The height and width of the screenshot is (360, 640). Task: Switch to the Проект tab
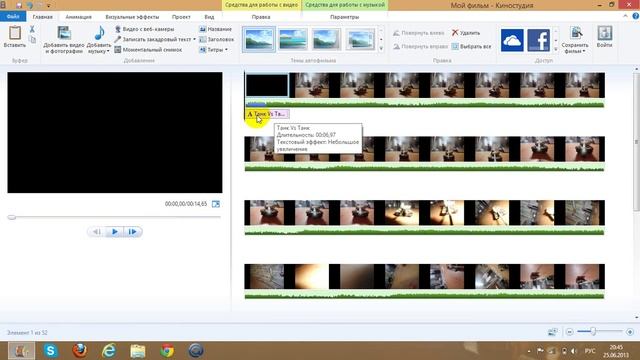[181, 17]
